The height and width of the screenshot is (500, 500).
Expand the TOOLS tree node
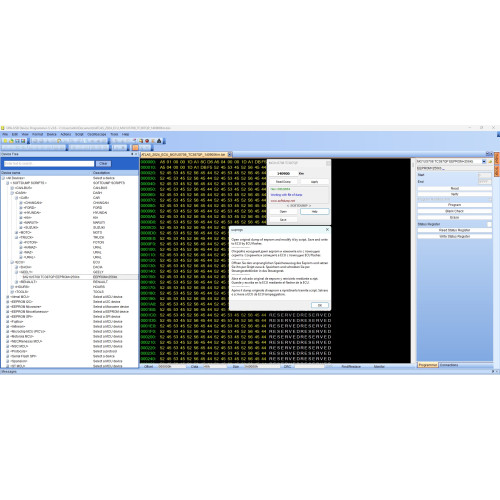(12, 292)
